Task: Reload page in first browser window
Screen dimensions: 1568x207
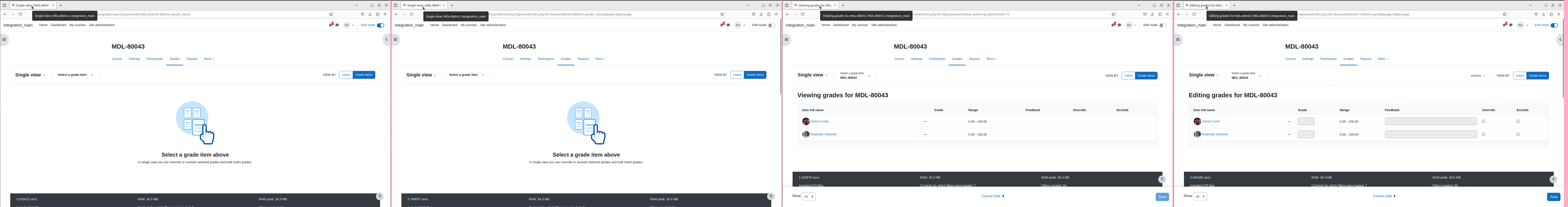Action: coord(20,14)
